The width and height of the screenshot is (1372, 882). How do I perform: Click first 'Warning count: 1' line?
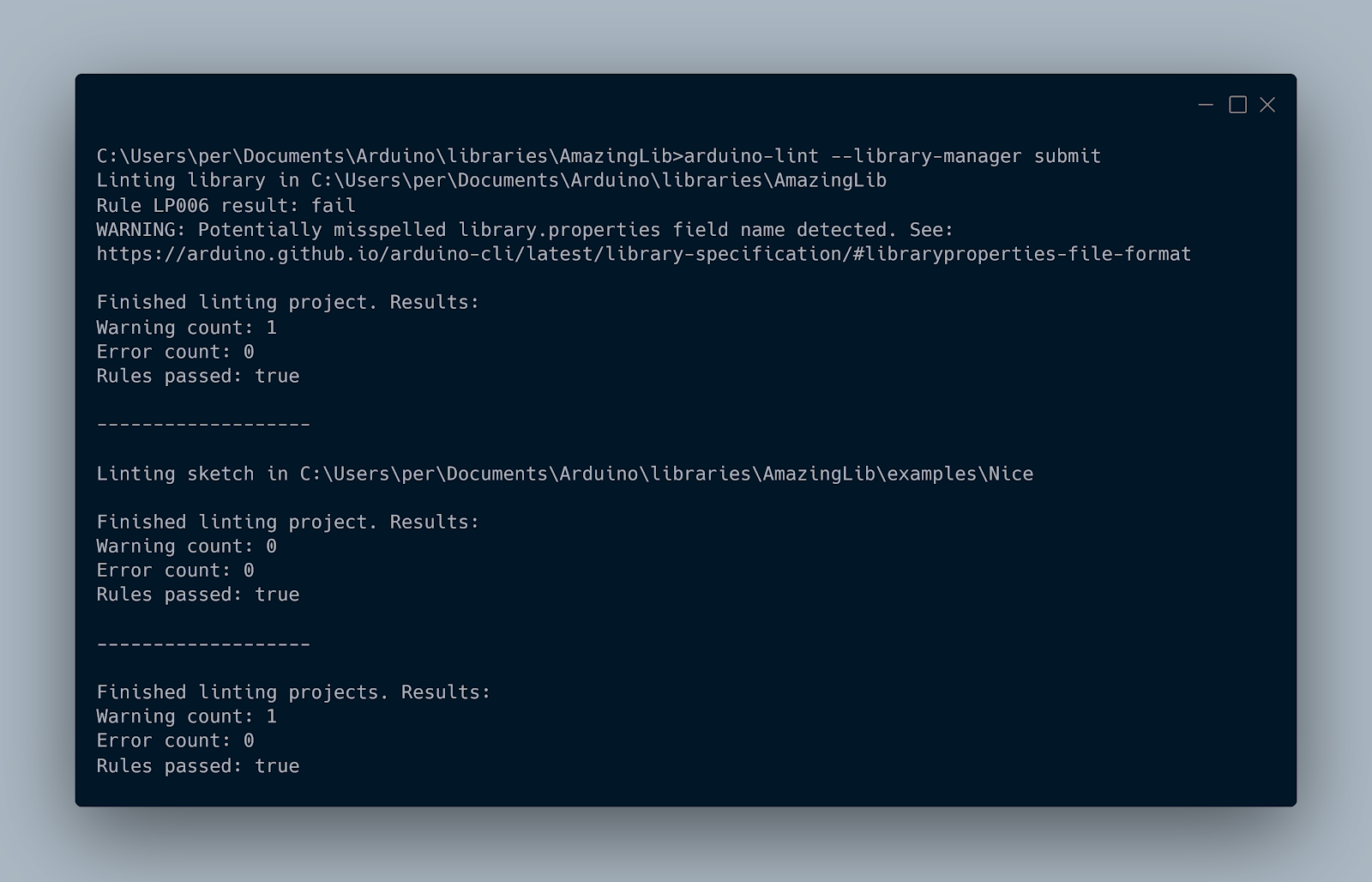(x=186, y=328)
